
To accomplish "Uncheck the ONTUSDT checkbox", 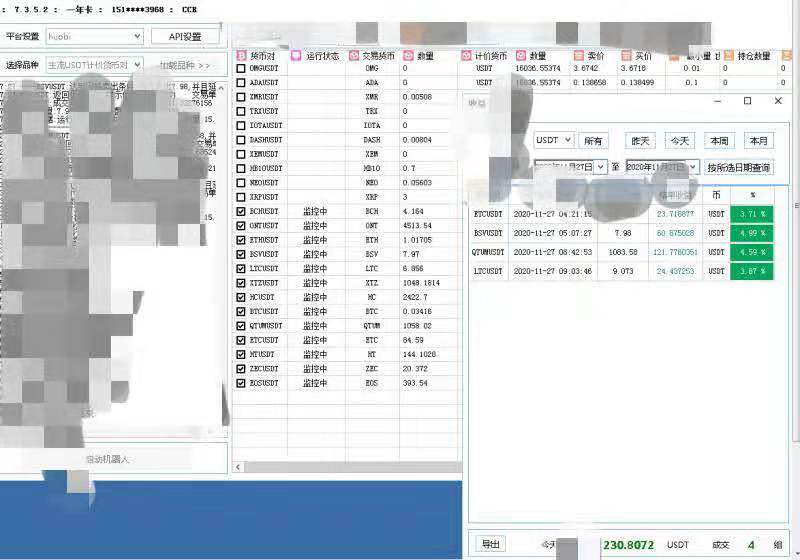I will (241, 225).
